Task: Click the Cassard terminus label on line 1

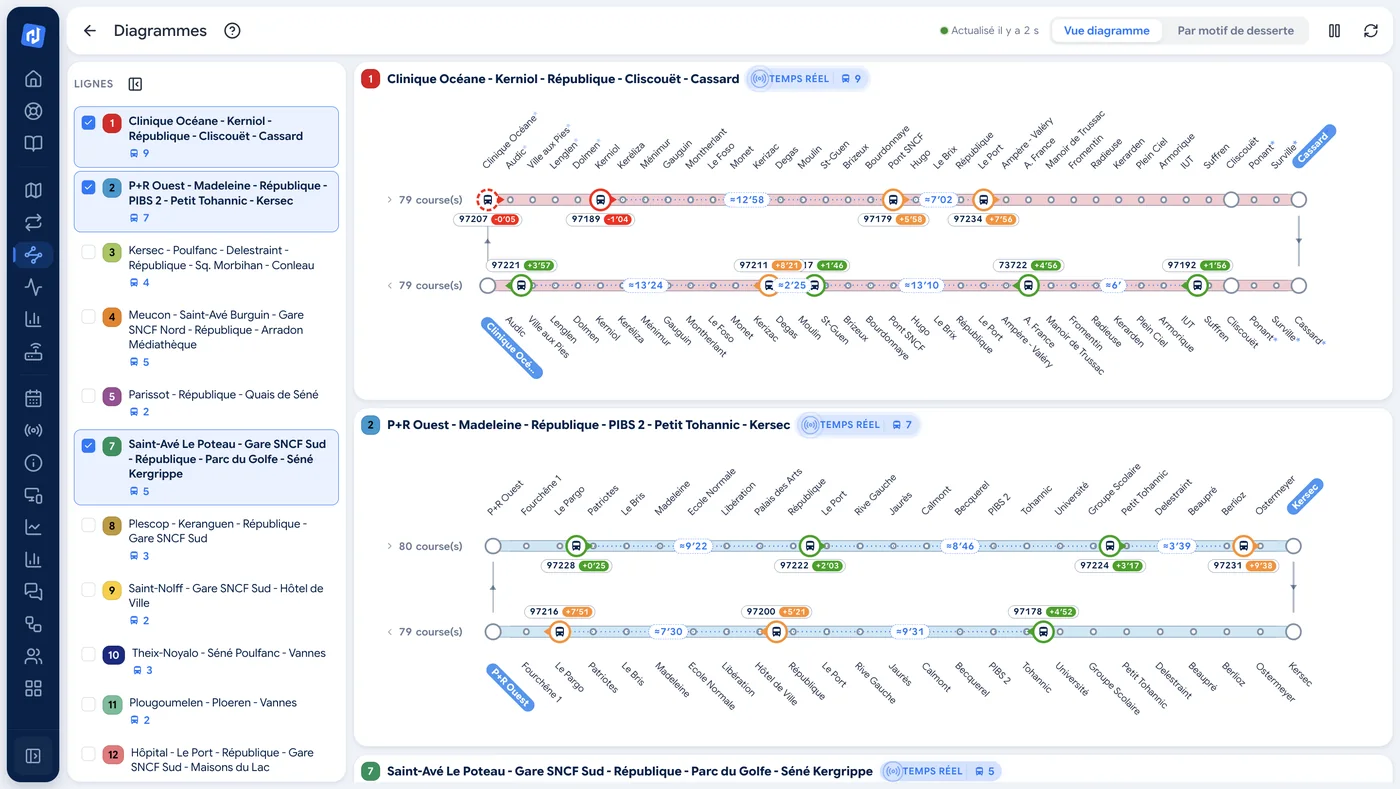Action: [x=1313, y=147]
